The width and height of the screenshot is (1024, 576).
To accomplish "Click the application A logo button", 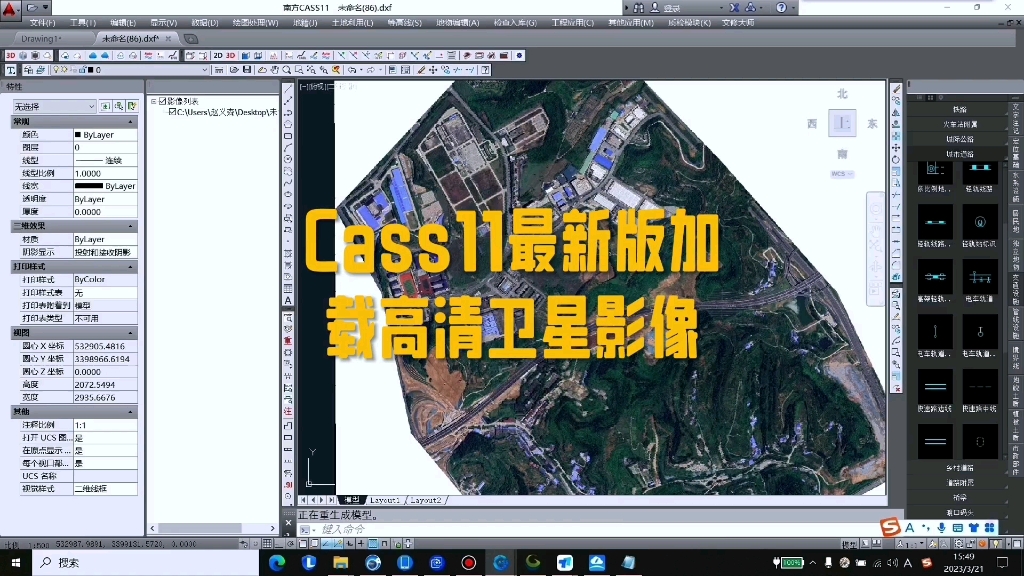I will 10,9.
